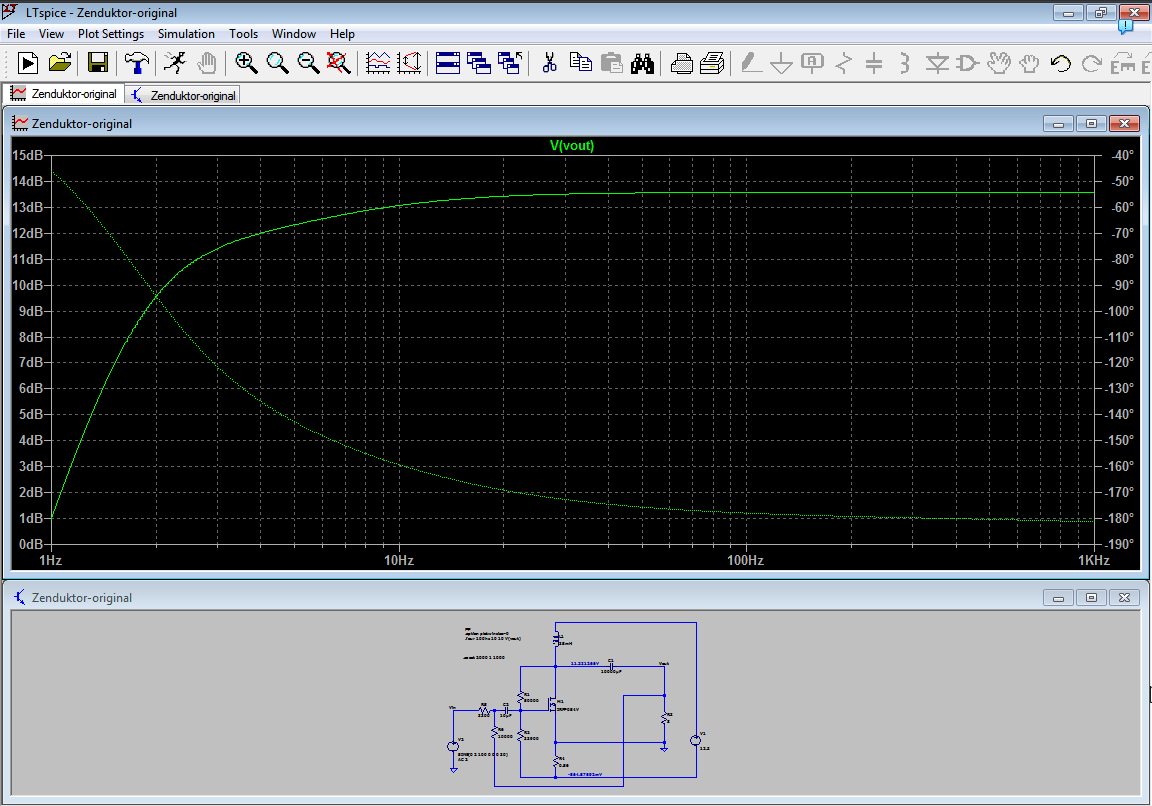
Task: Click the autorange axes icon
Action: pyautogui.click(x=409, y=63)
